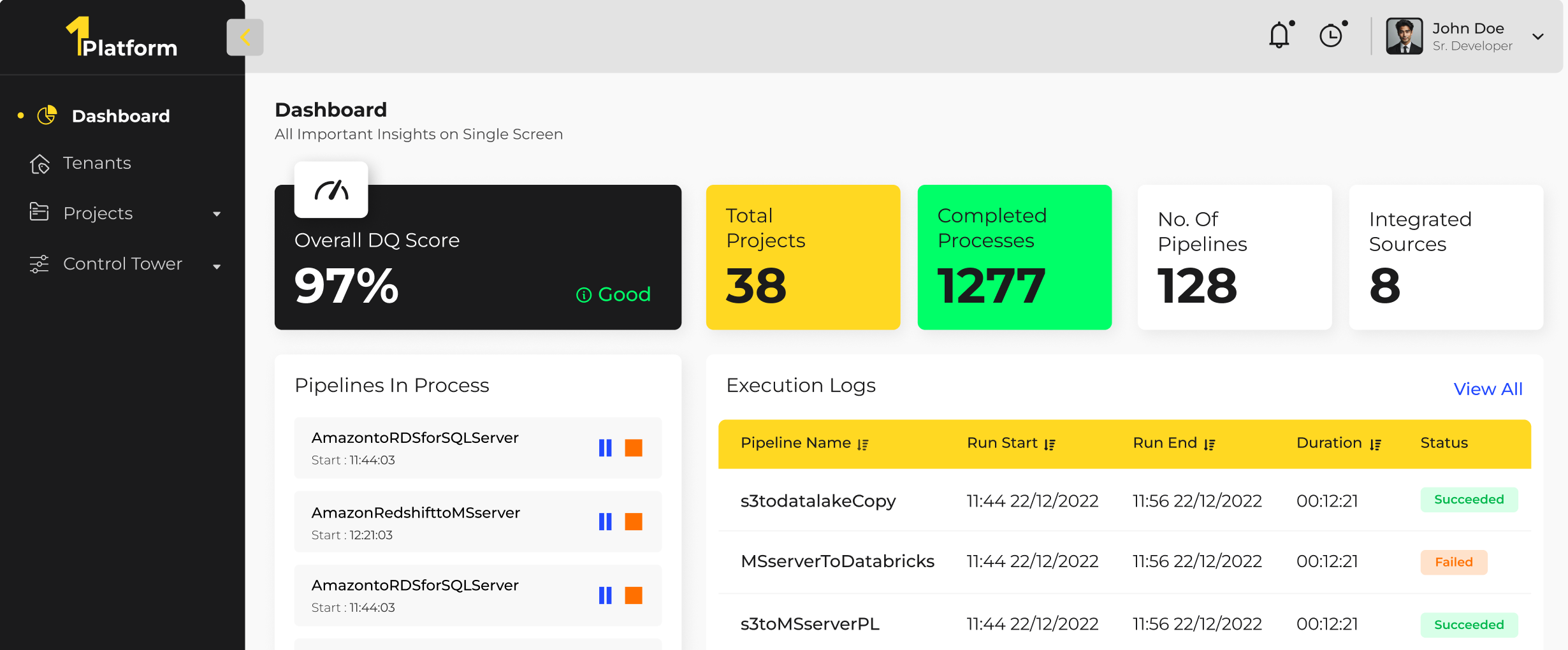1568x650 pixels.
Task: Open the Total Projects card
Action: 803,257
